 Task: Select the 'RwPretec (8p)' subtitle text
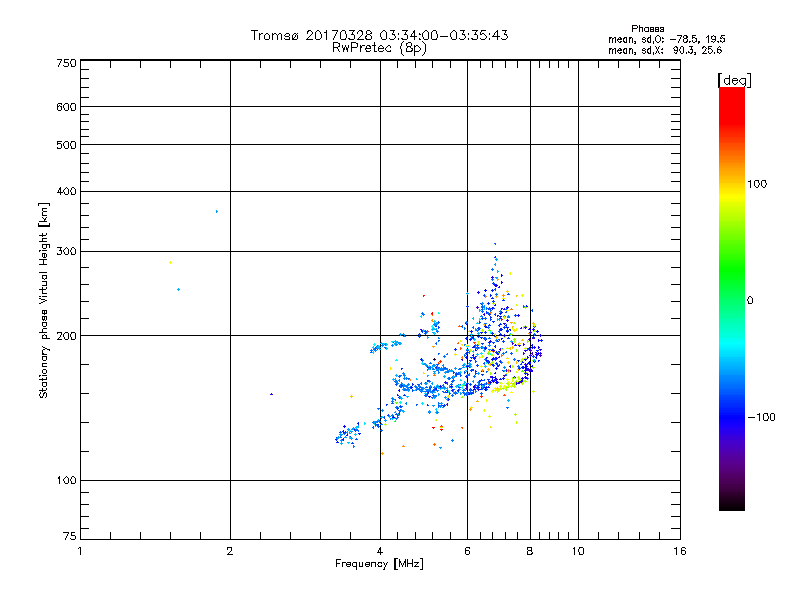379,48
